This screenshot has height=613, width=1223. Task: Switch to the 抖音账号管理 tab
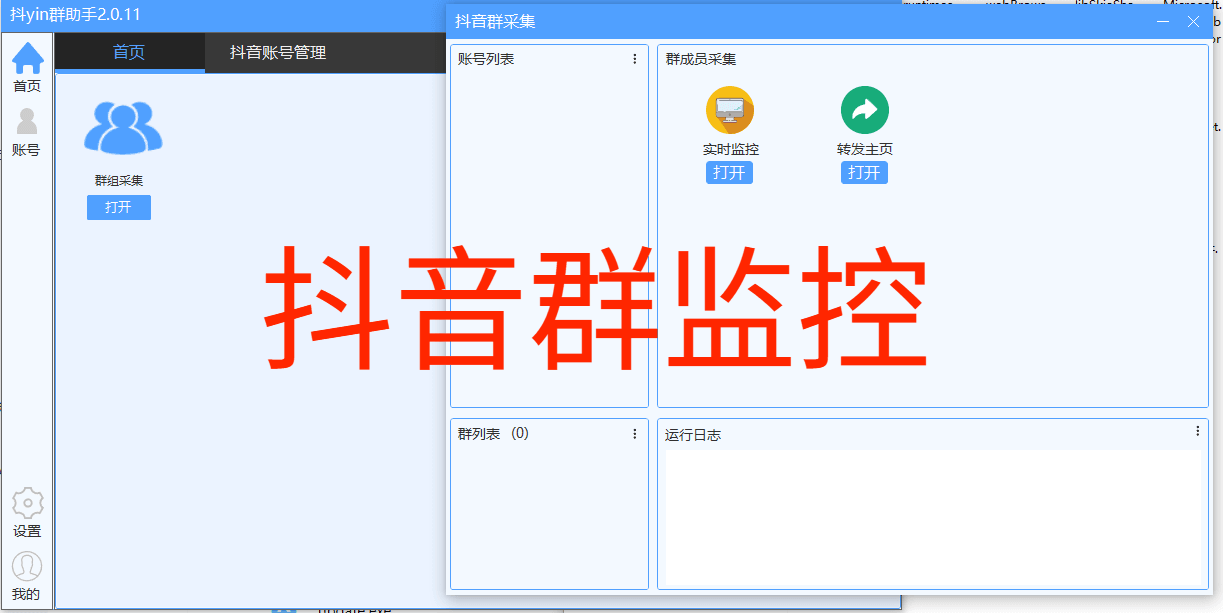tap(278, 52)
